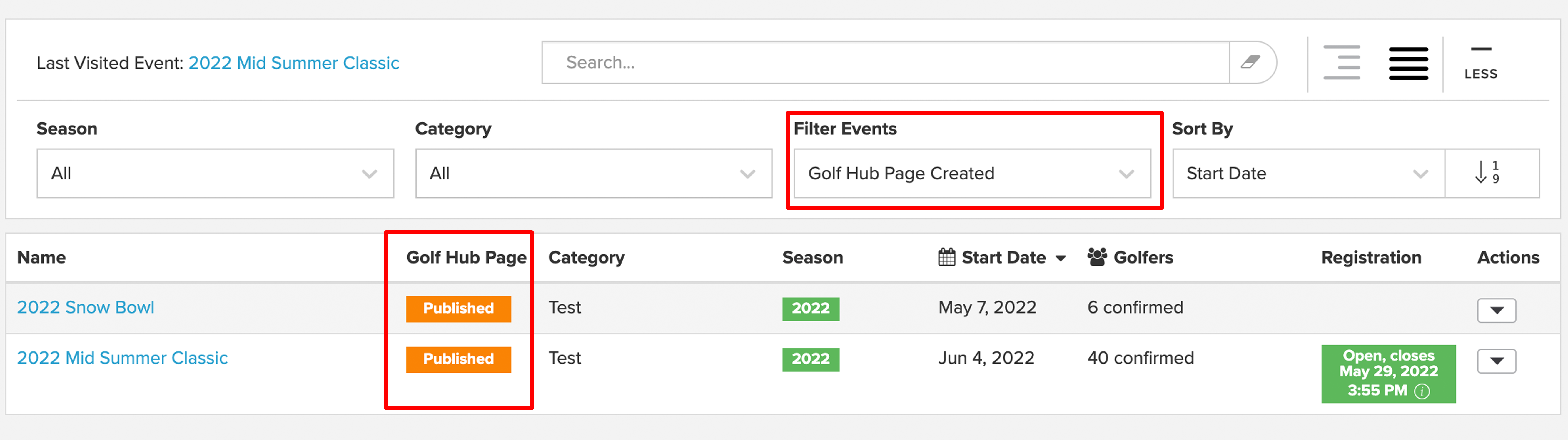The width and height of the screenshot is (1568, 440).
Task: Open the Sort By Start Date dropdown
Action: pos(1308,174)
